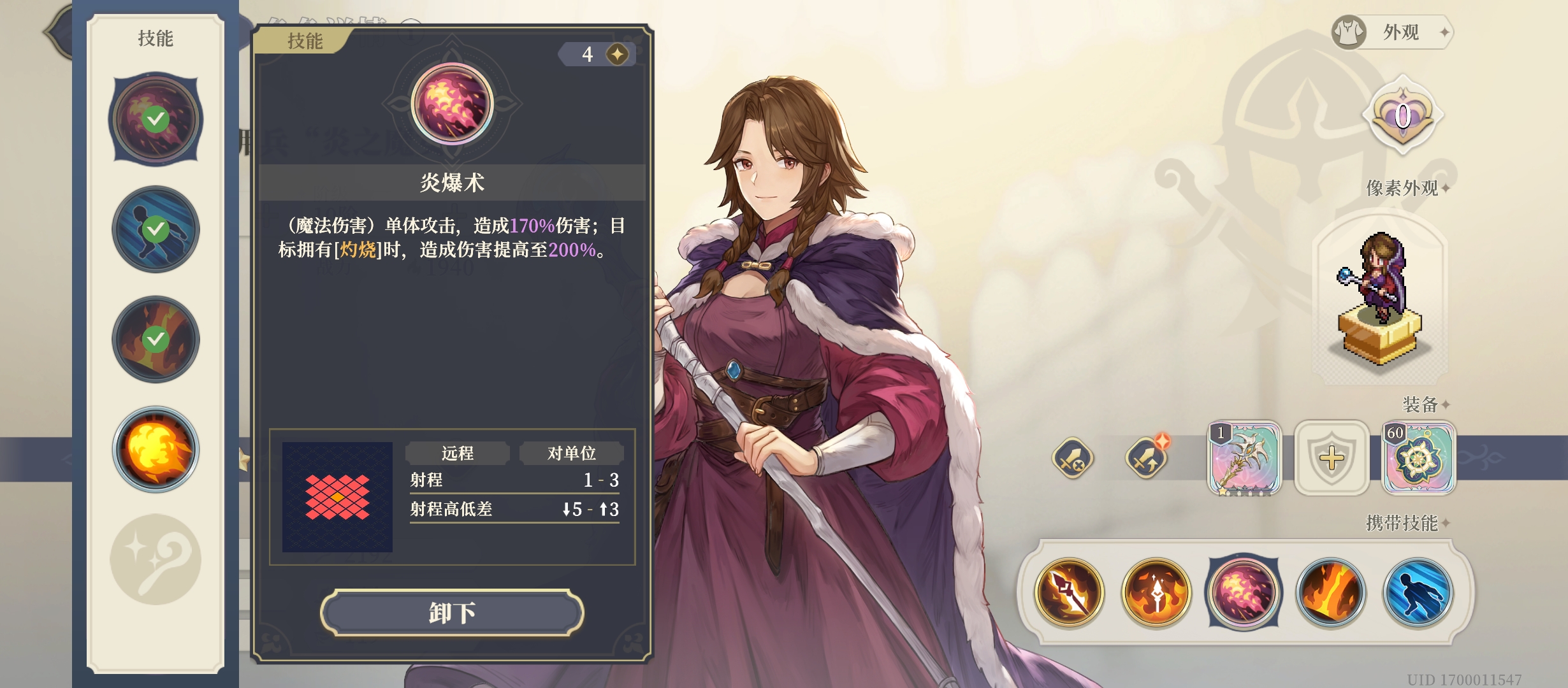Click the auto-equip sword icon with red badge

[1147, 458]
